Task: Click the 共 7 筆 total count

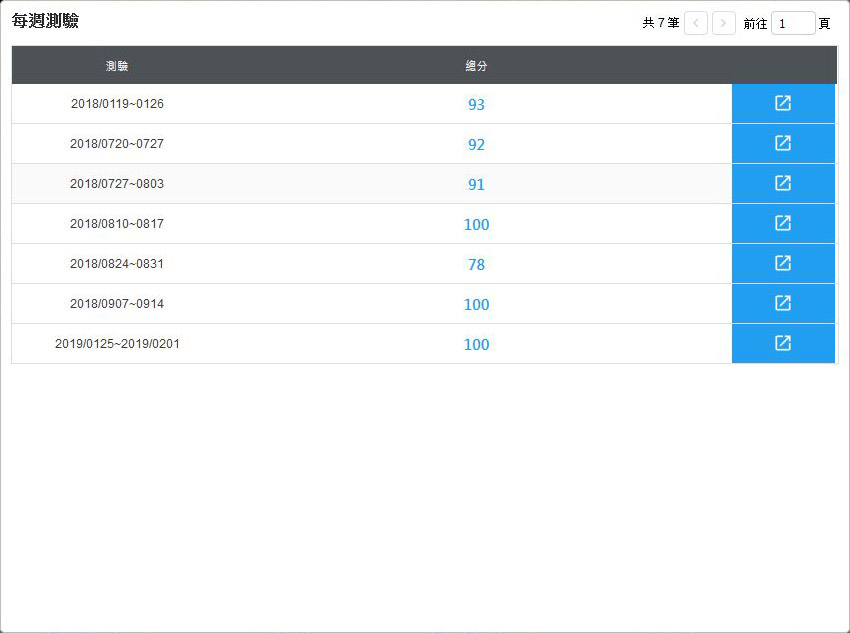Action: [x=661, y=23]
